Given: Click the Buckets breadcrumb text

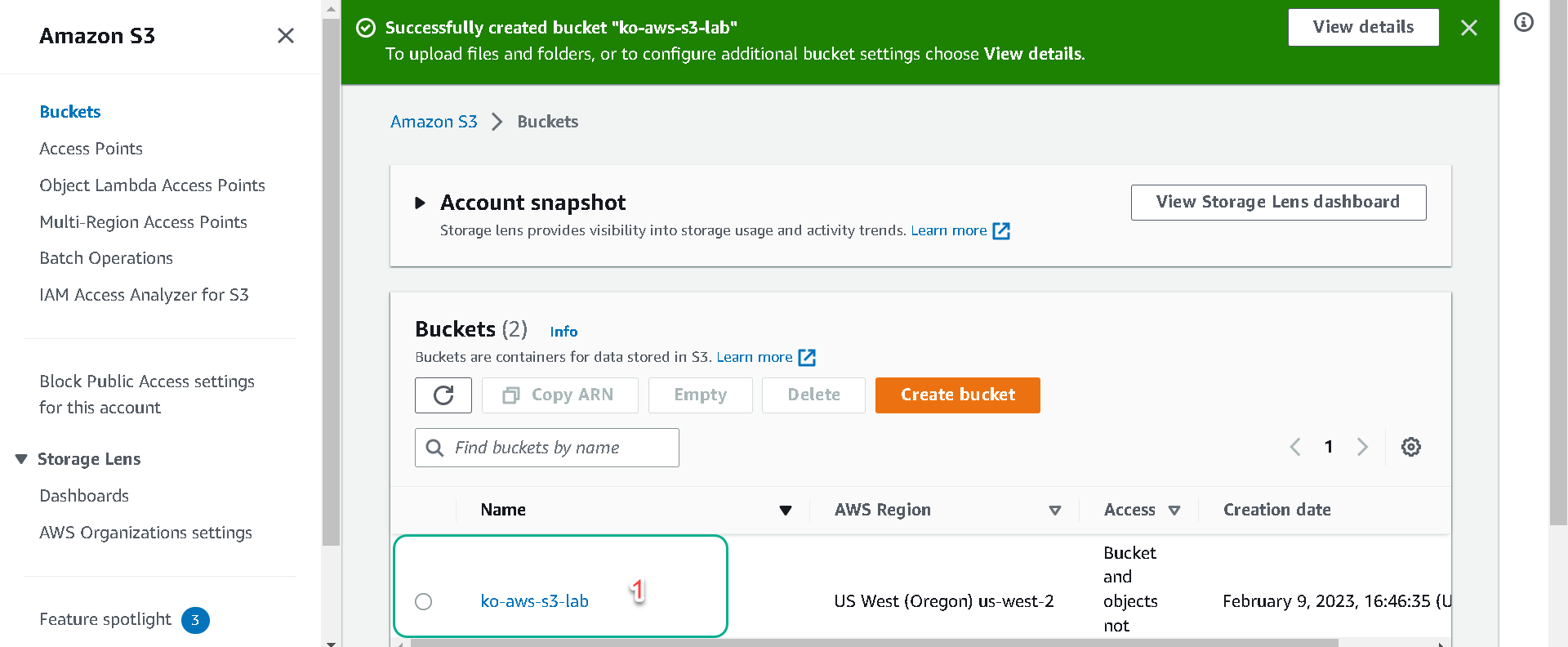Looking at the screenshot, I should pyautogui.click(x=548, y=122).
